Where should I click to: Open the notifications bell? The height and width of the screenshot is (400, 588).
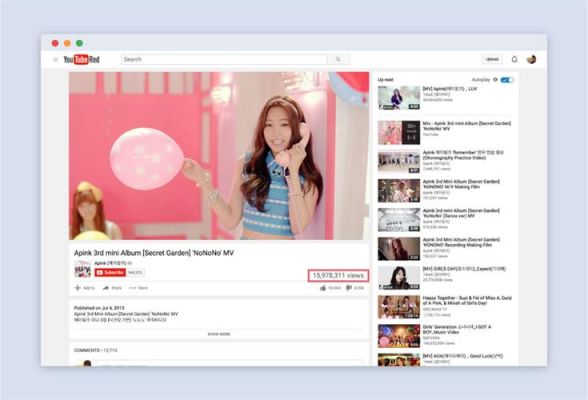click(514, 59)
